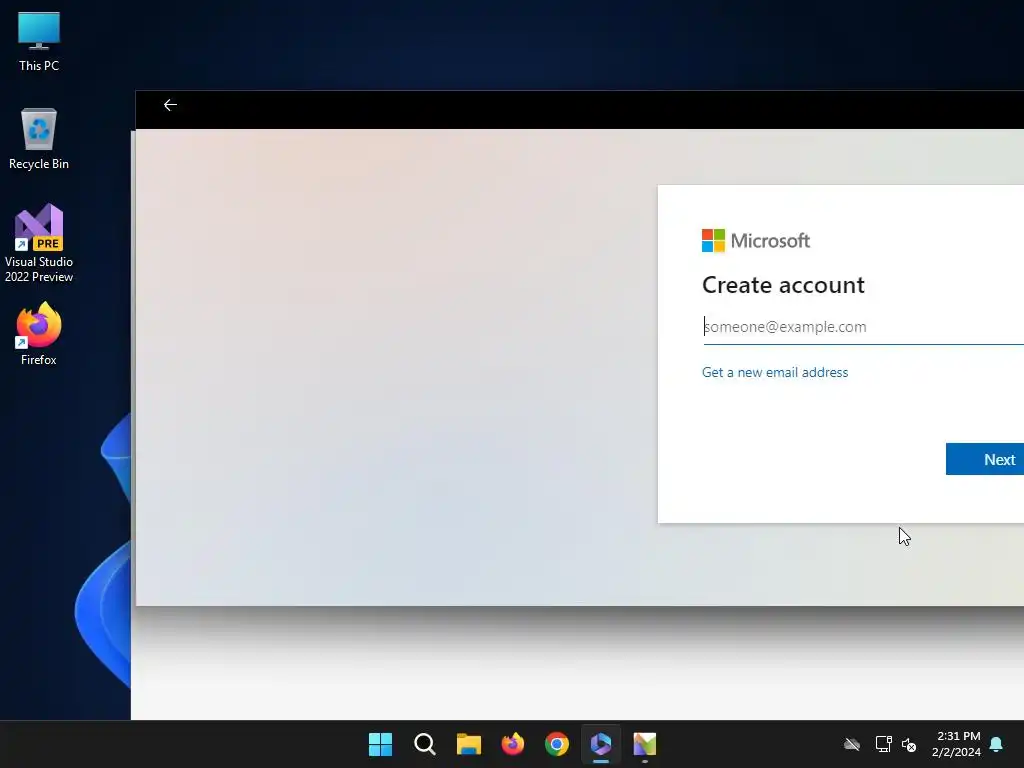Switch to the active Microsoft taskbar app

601,744
